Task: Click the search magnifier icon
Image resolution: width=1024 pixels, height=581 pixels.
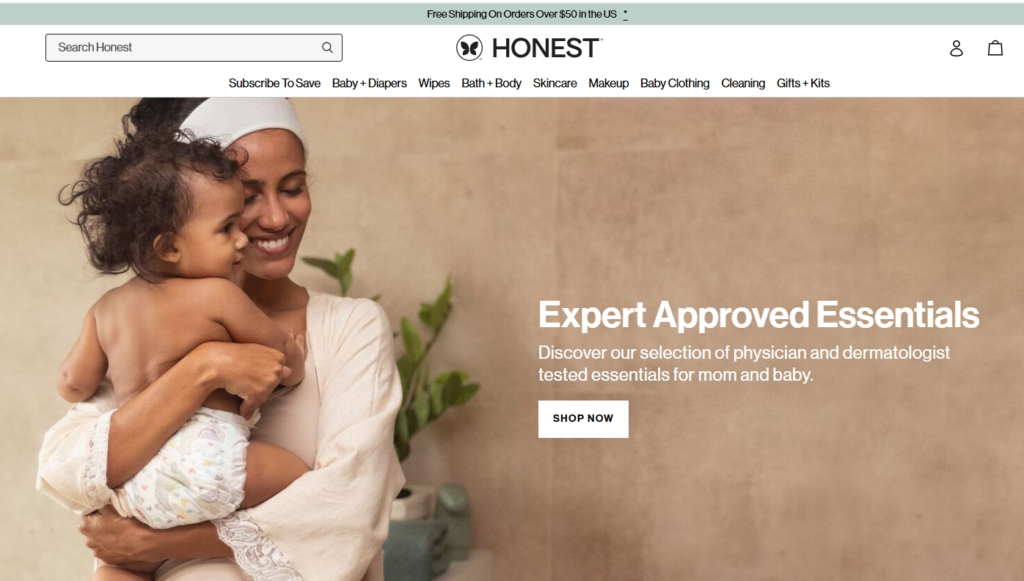Action: point(327,48)
